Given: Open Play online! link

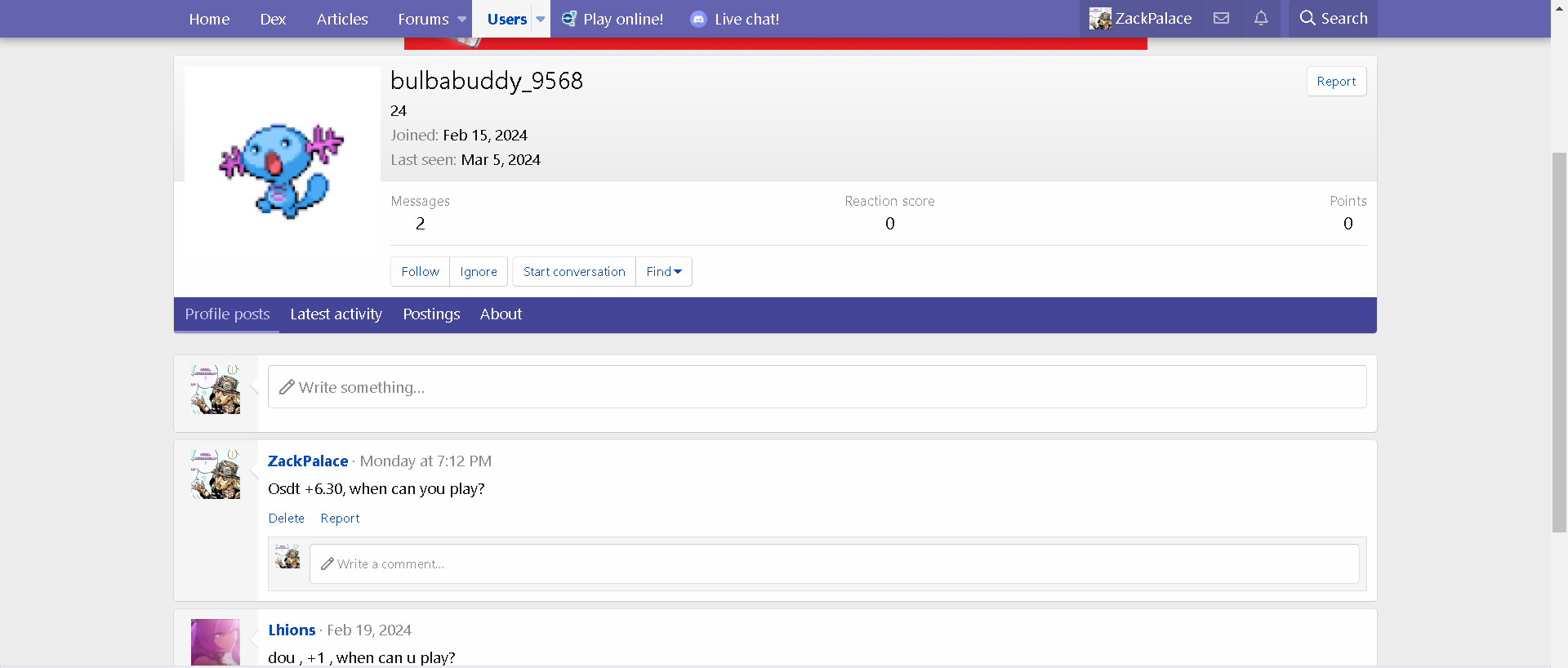Looking at the screenshot, I should [x=623, y=19].
